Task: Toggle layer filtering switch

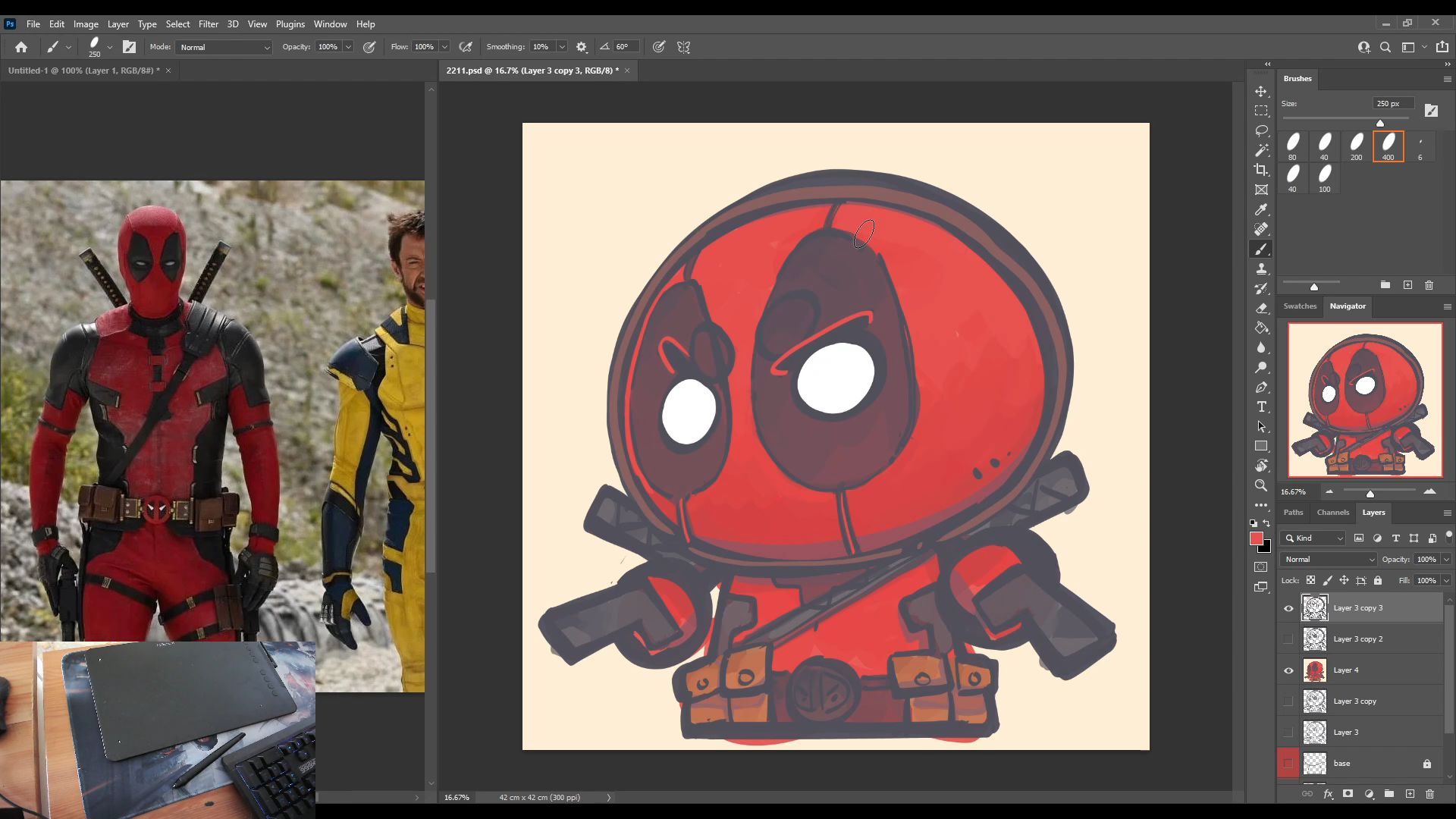Action: coord(1449,536)
